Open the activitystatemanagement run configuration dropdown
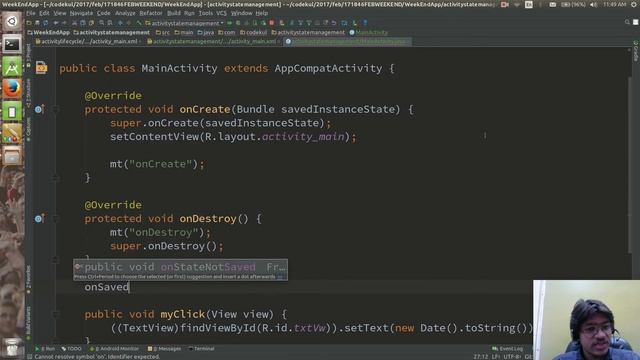640x360 pixels. click(x=184, y=23)
